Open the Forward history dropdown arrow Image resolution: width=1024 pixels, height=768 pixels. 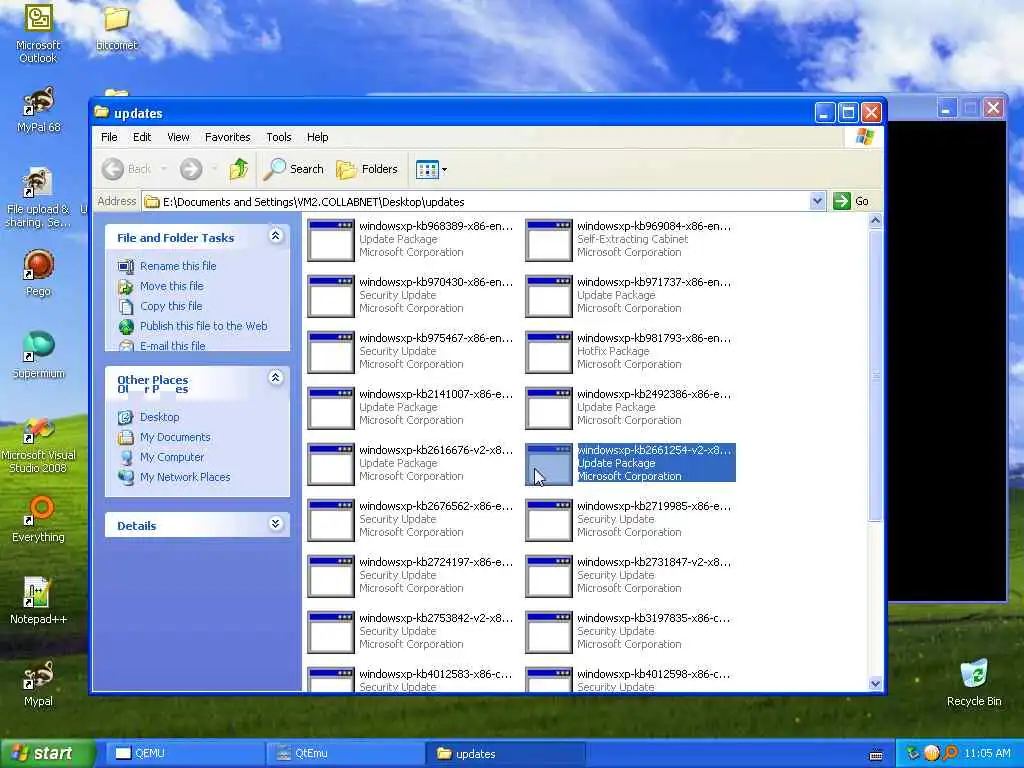(x=214, y=169)
